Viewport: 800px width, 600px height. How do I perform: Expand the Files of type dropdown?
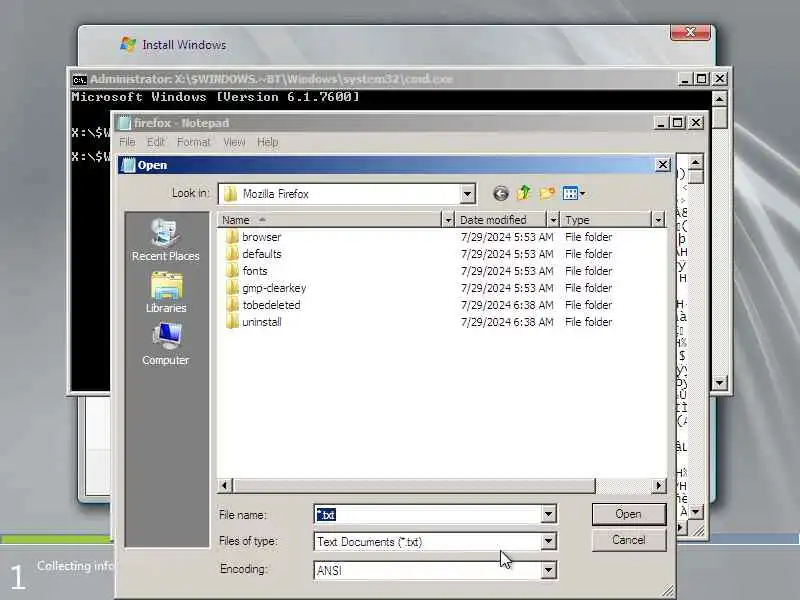[x=548, y=541]
